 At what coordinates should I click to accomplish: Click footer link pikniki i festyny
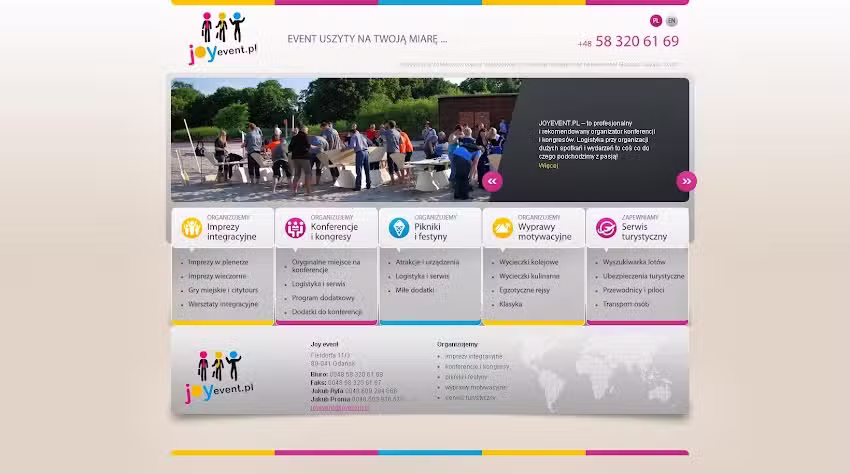pos(466,377)
